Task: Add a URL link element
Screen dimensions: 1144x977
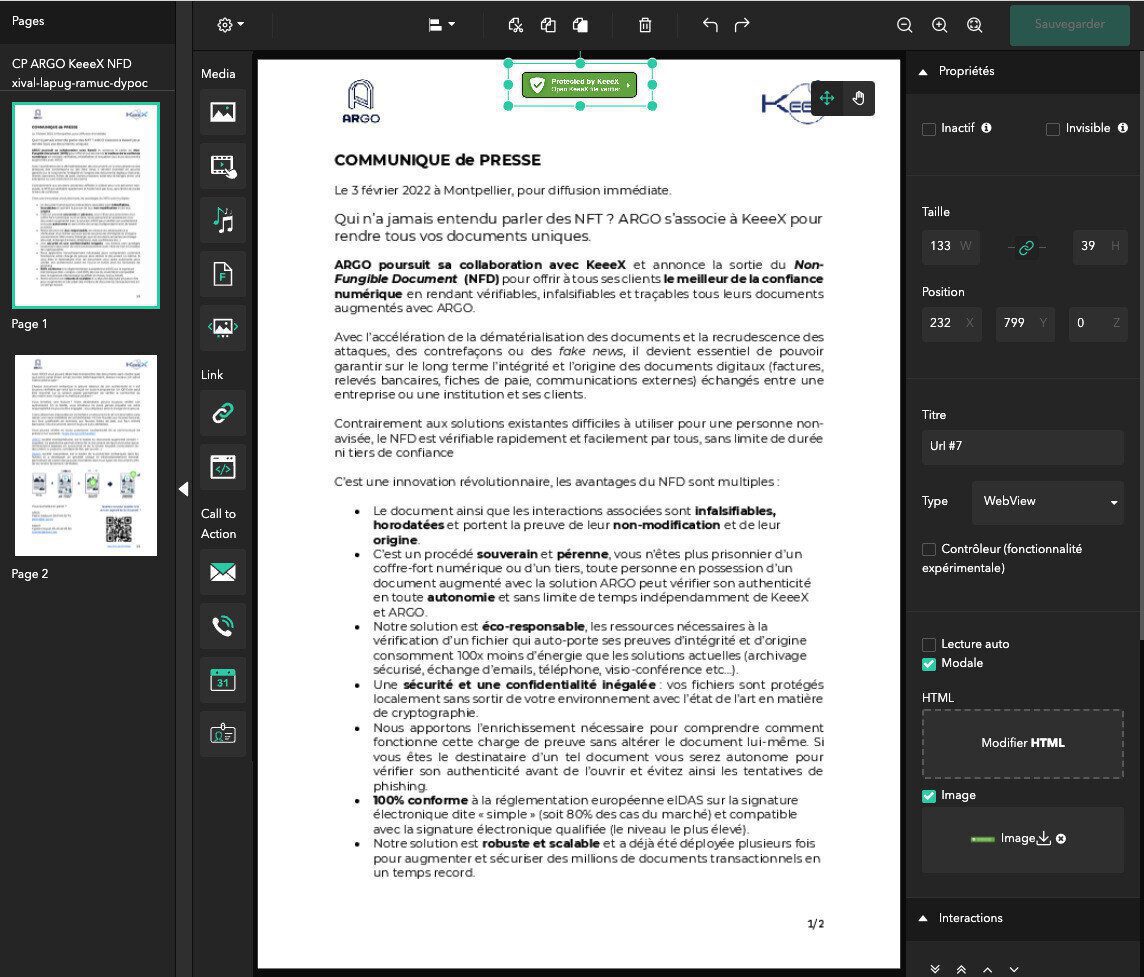Action: coord(223,413)
